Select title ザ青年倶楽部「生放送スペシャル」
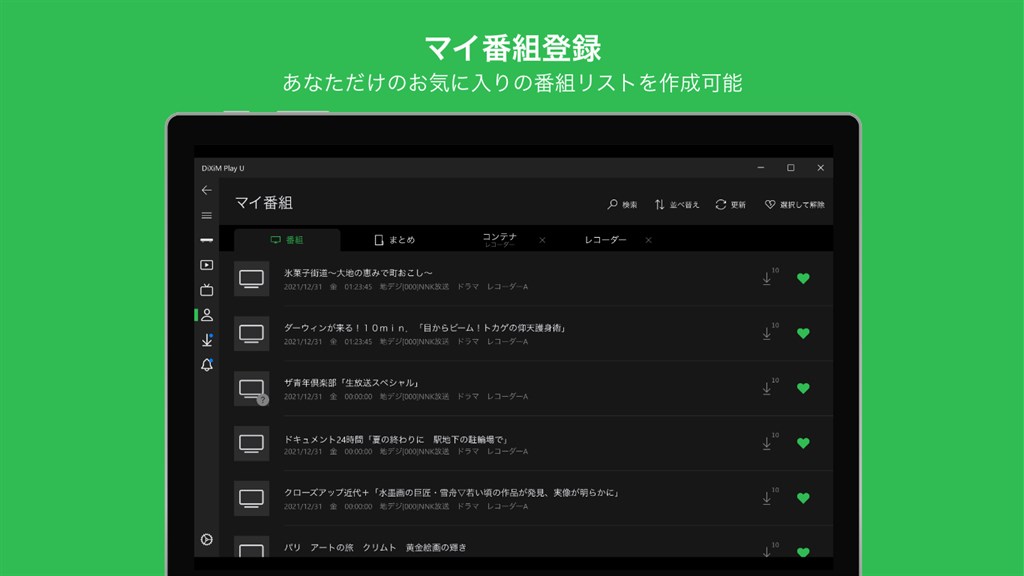 [x=351, y=383]
